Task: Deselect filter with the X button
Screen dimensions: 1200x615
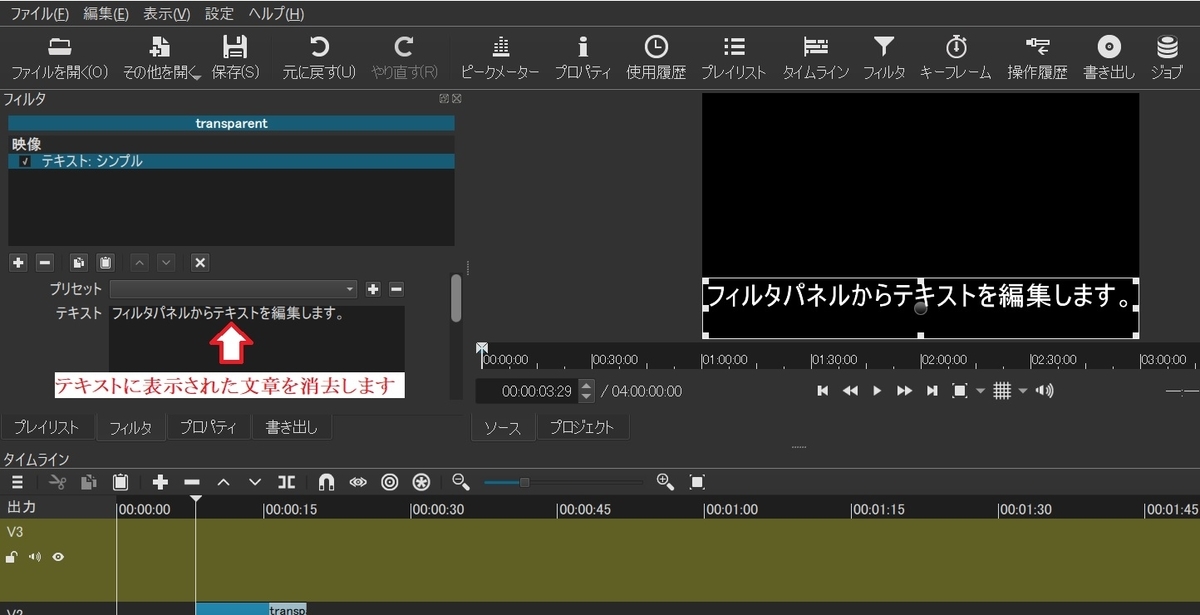Action: 200,262
